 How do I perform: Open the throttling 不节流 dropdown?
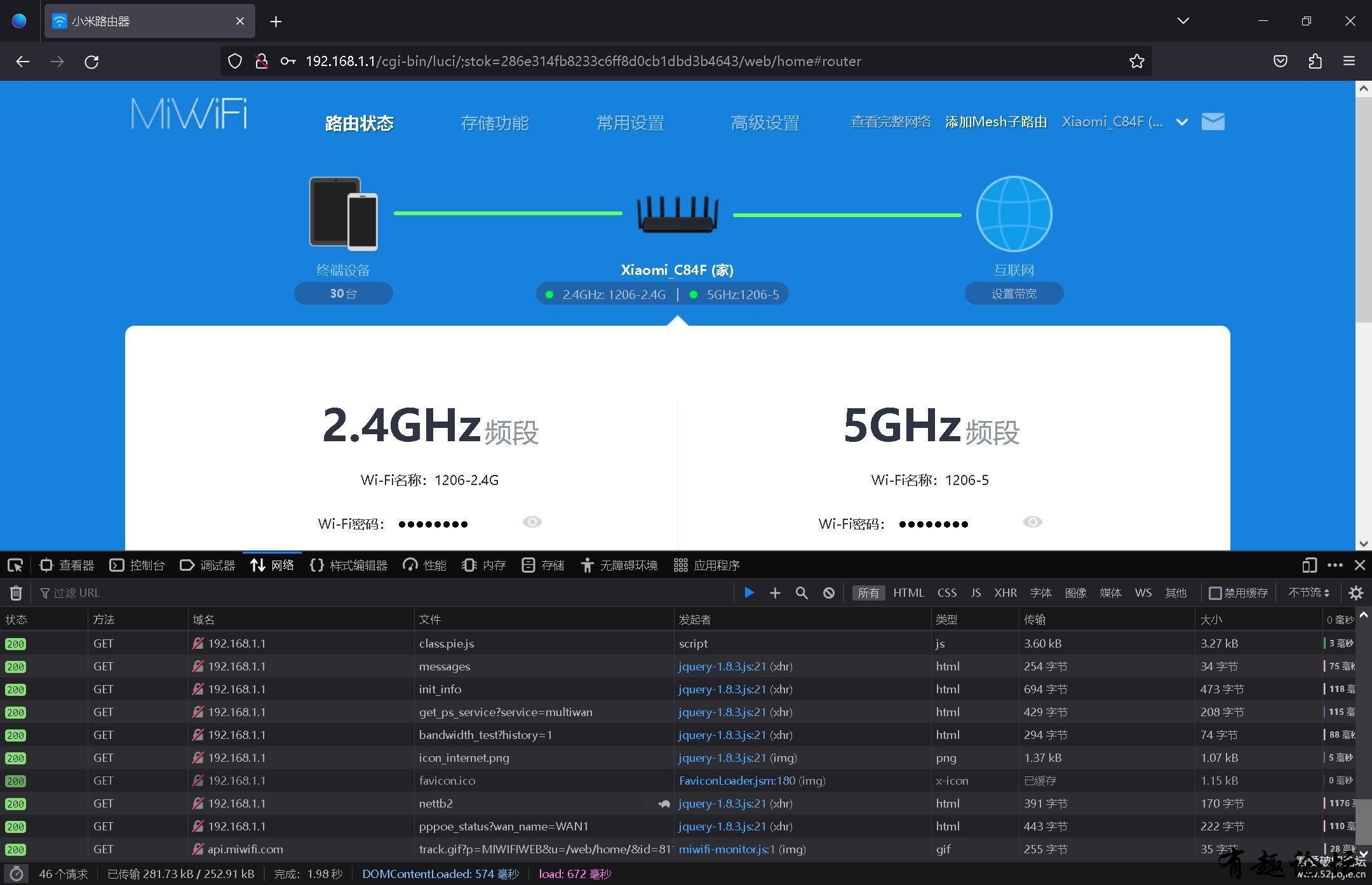coord(1308,592)
